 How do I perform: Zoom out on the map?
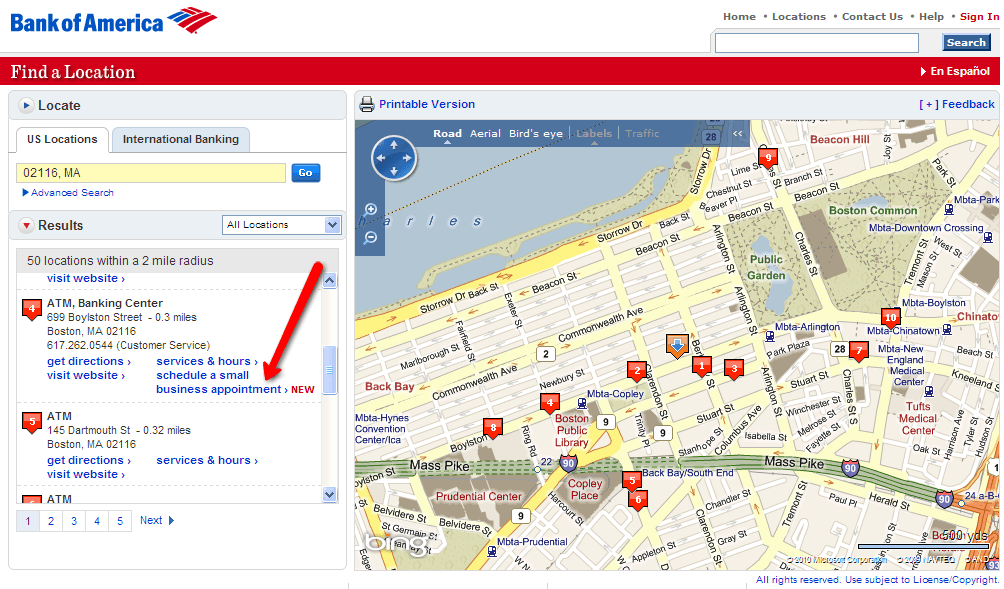(370, 237)
